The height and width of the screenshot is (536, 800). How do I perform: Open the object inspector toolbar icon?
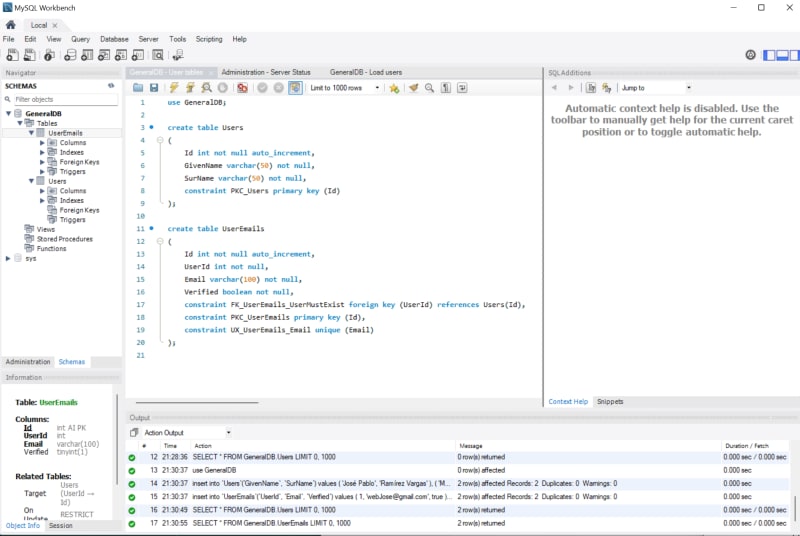pyautogui.click(x=49, y=55)
